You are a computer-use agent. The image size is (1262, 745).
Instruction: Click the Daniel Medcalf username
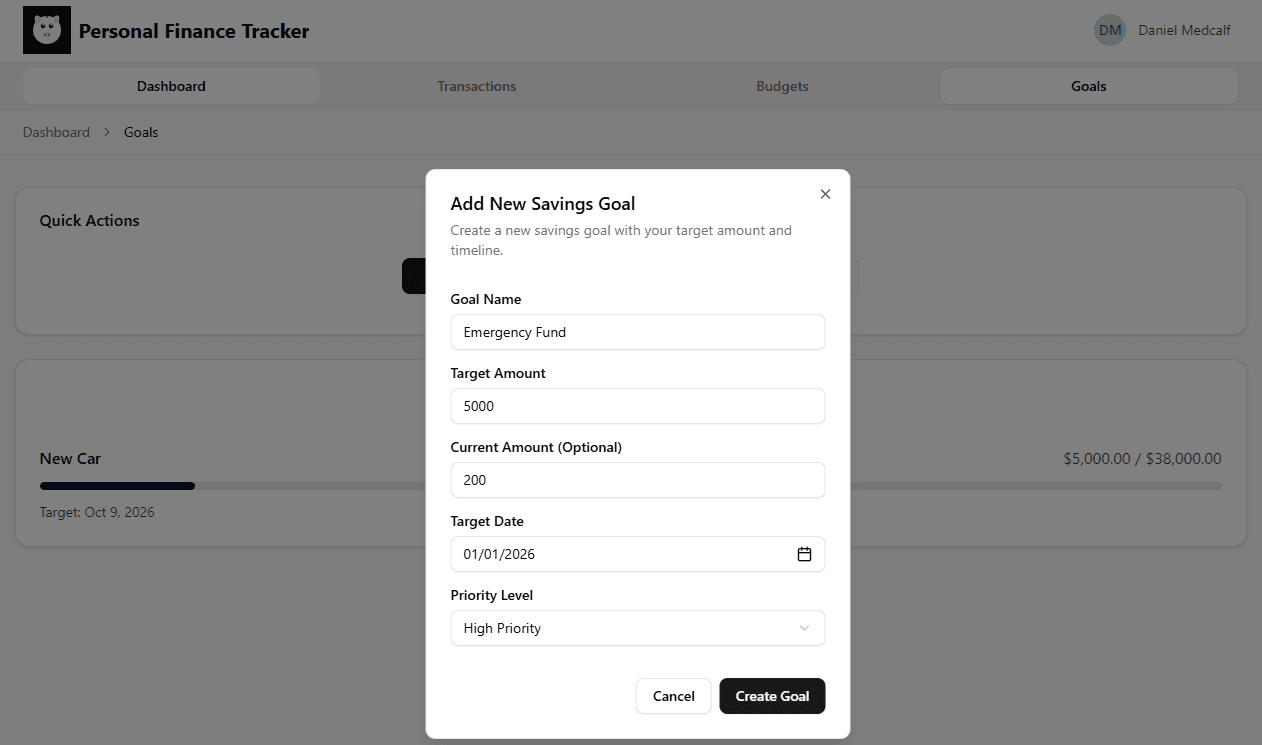click(x=1184, y=31)
